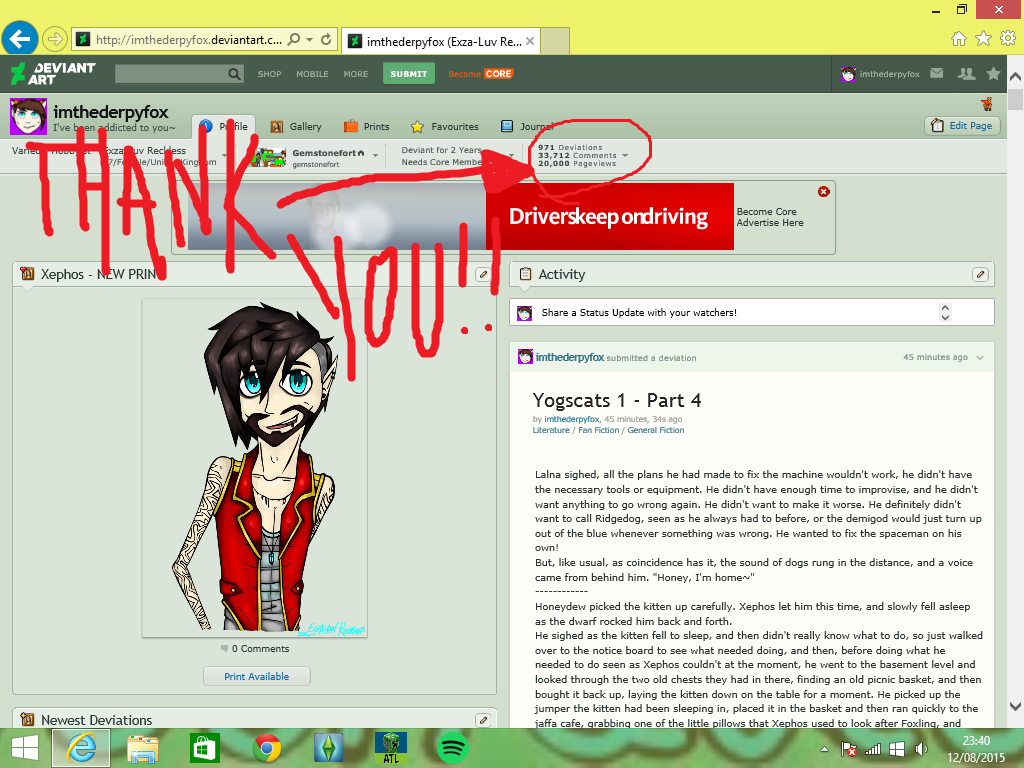Click the browser forward arrow button
The width and height of the screenshot is (1024, 768).
55,39
